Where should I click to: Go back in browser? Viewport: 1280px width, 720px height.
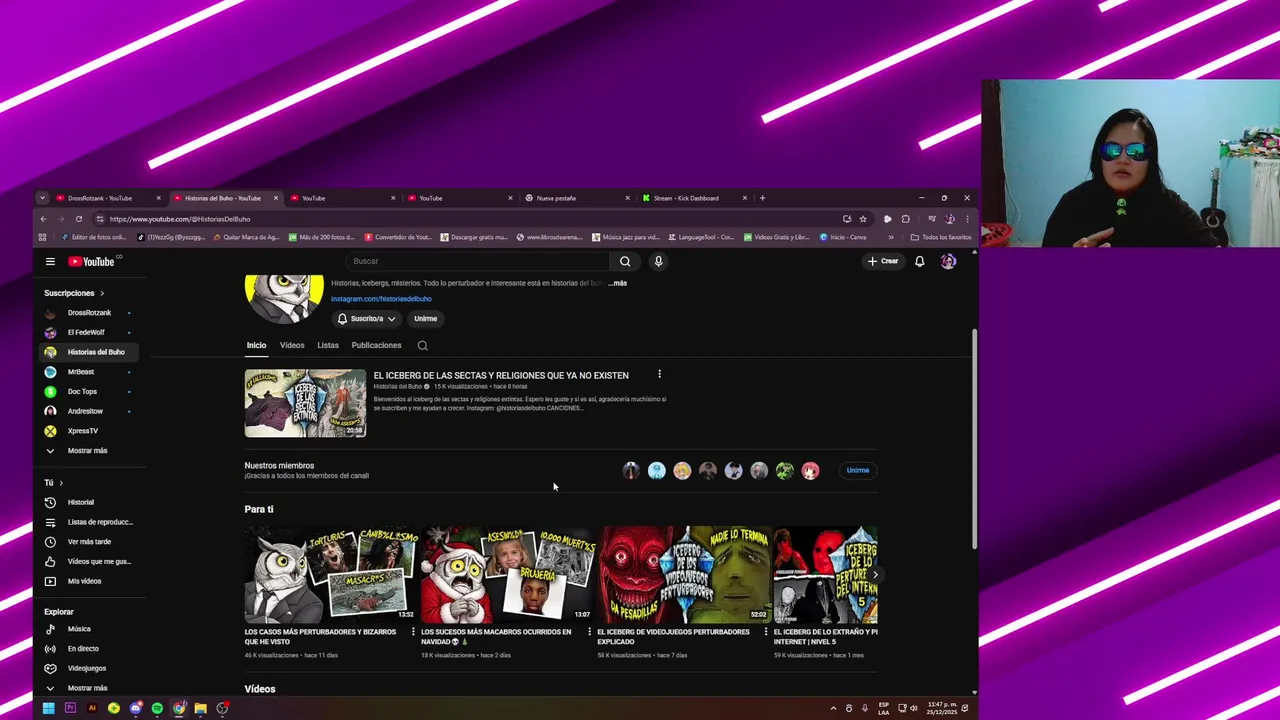click(43, 219)
